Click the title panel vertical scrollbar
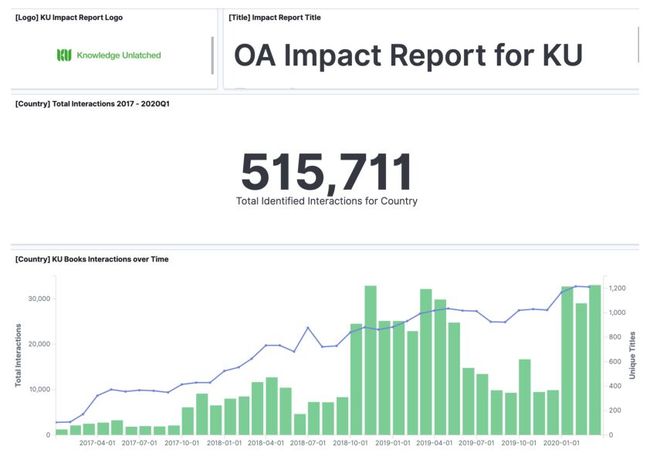Screen dimensions: 650x459 [637, 45]
